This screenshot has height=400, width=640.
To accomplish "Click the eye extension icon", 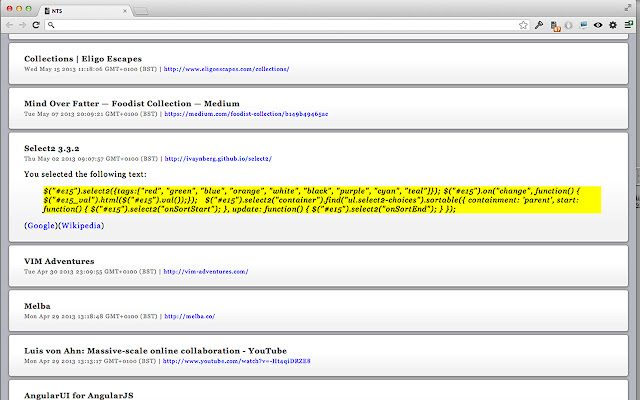I will [x=598, y=25].
